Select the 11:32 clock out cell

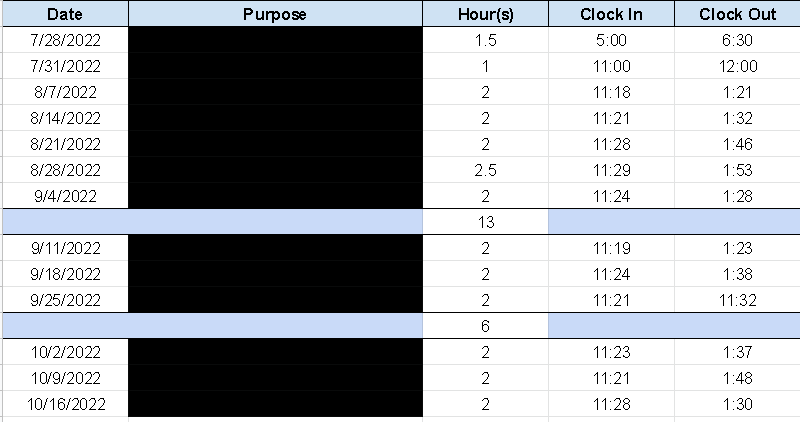click(737, 300)
